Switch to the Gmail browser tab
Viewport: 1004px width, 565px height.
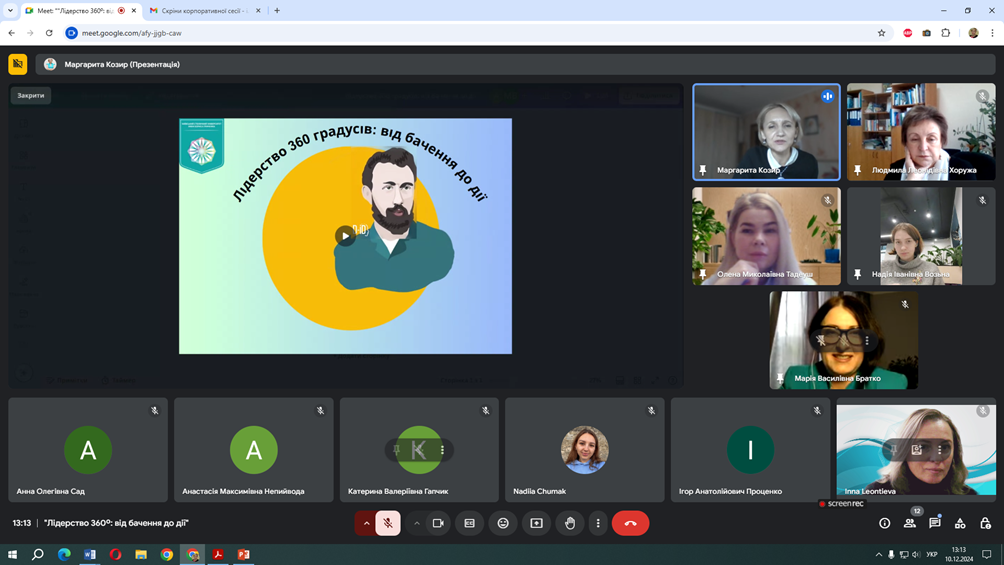[204, 11]
